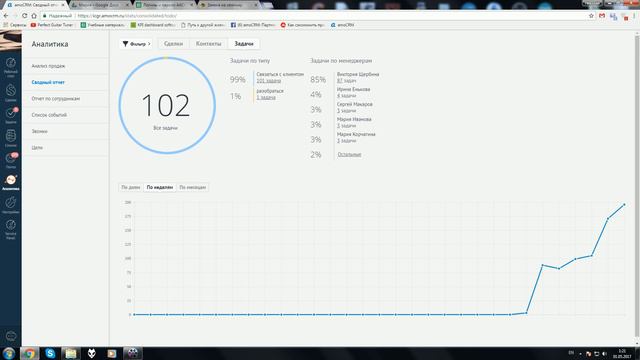Screen dimensions: 640x360
Task: Open the film reel app in taskbar
Action: 133,353
